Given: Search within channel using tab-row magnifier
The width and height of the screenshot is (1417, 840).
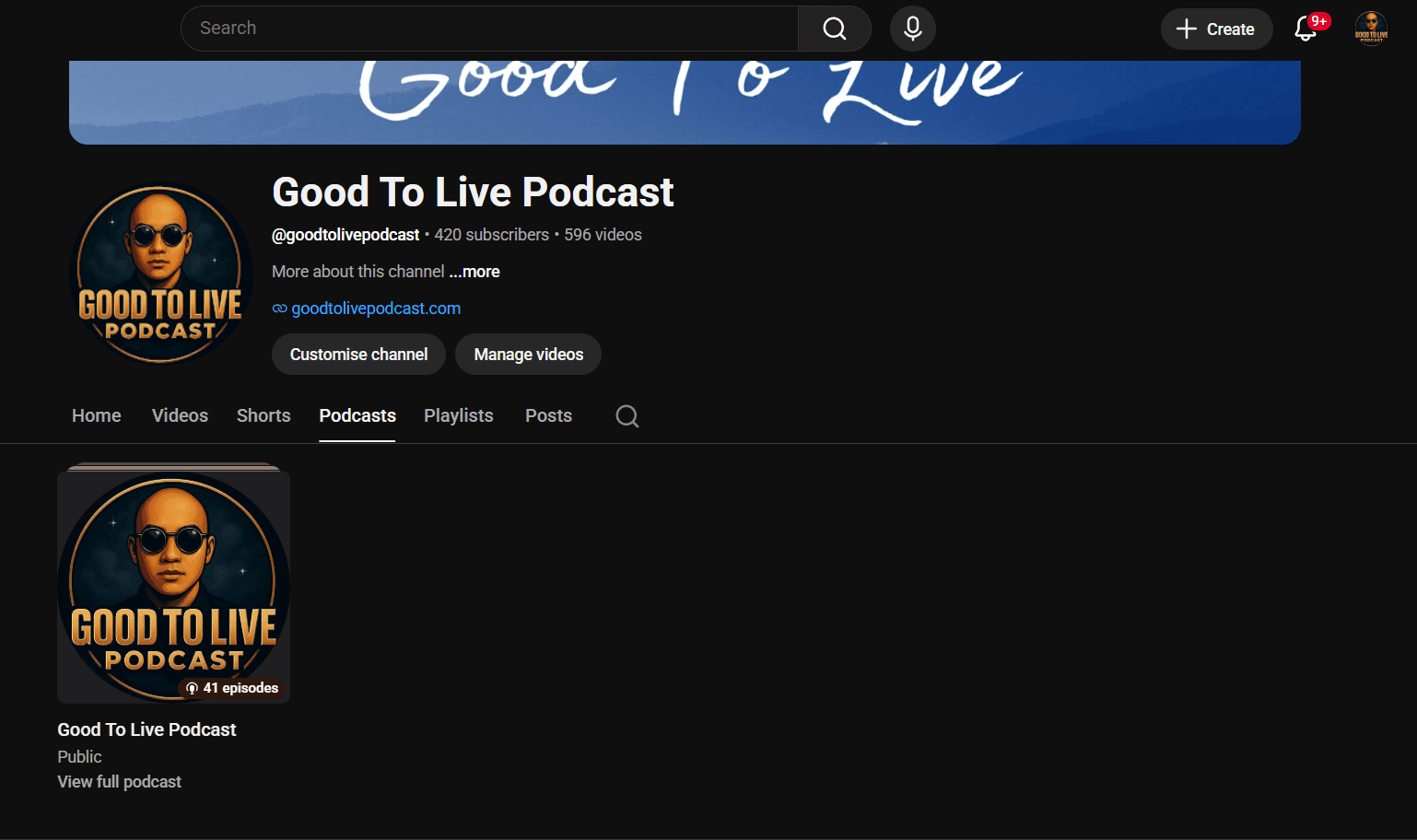Looking at the screenshot, I should click(627, 416).
